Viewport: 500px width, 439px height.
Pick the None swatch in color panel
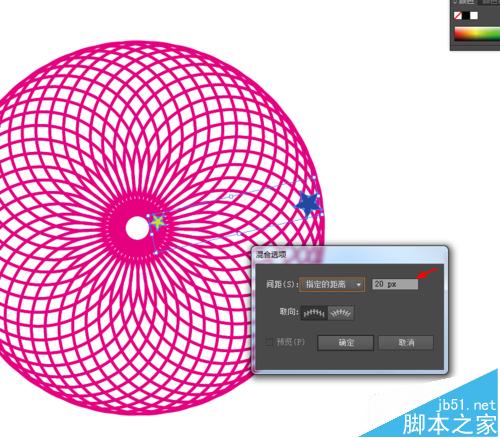[x=458, y=15]
